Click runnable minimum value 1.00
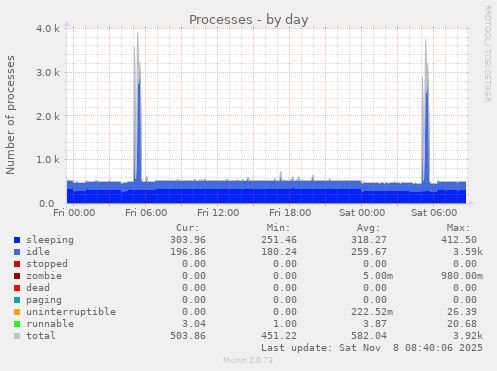The width and height of the screenshot is (497, 371). point(285,324)
